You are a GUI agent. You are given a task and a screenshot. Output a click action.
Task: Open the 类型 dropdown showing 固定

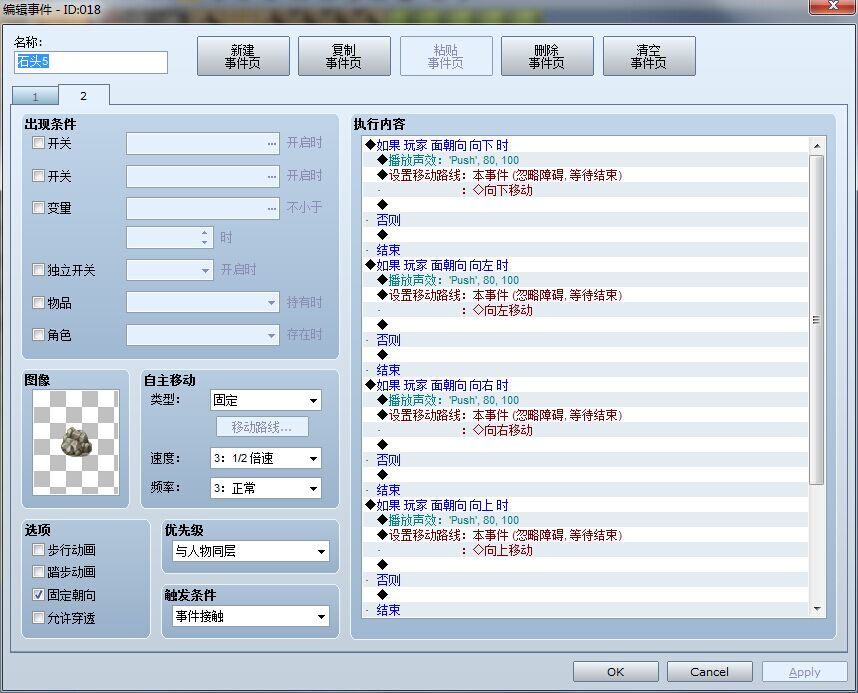coord(266,400)
